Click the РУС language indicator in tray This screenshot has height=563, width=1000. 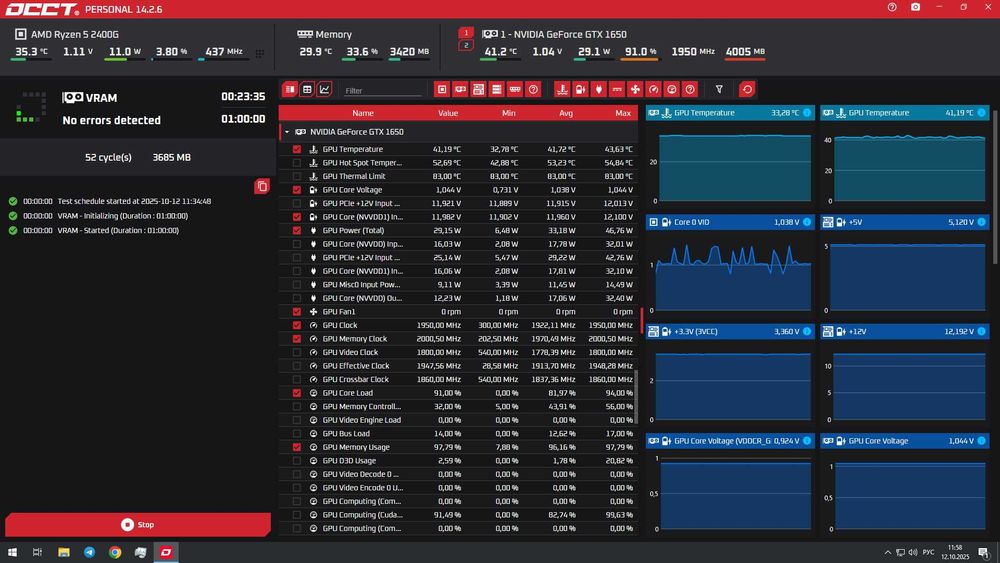click(x=929, y=552)
